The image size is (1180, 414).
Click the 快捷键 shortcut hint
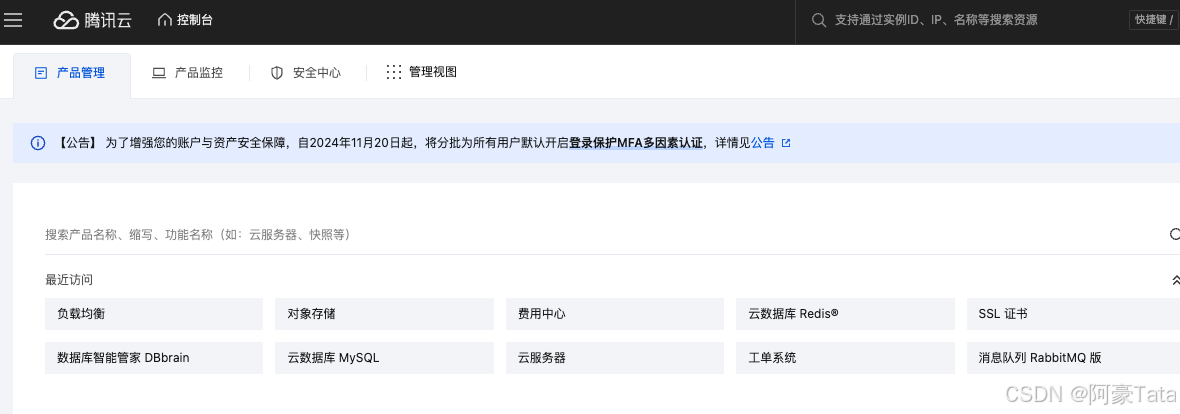point(1153,20)
